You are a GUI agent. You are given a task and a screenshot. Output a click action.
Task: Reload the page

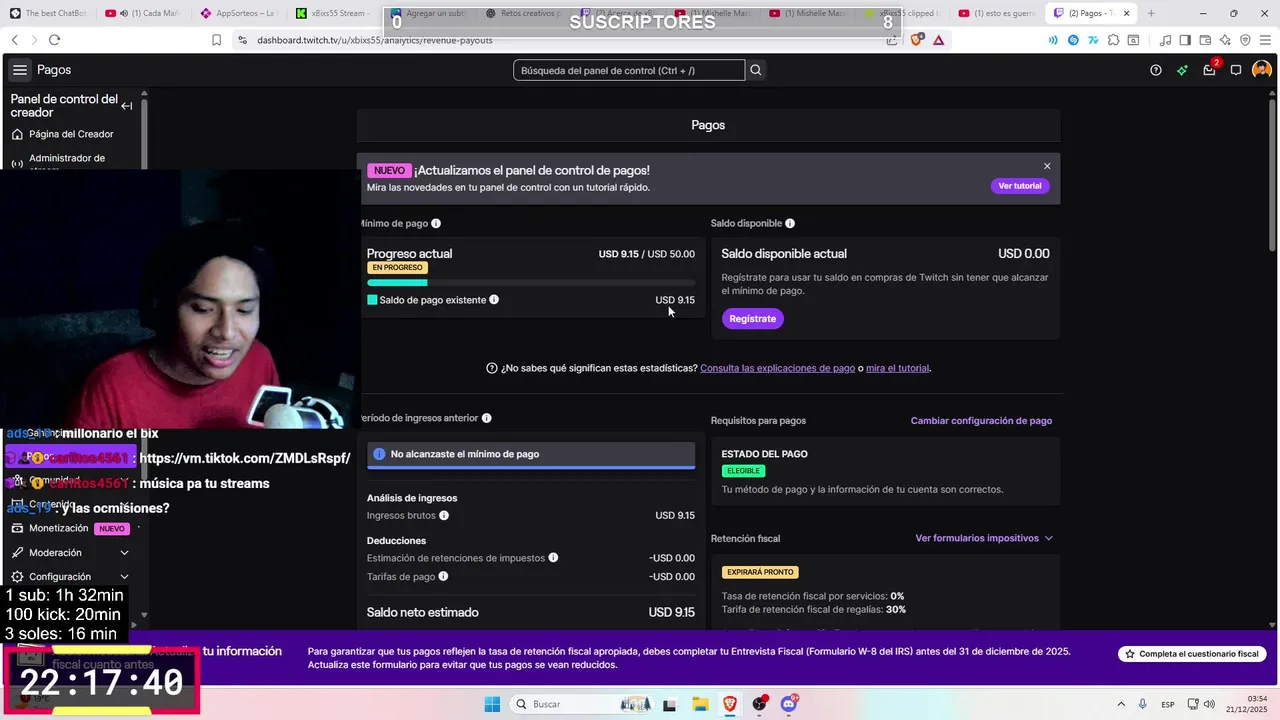coord(54,40)
